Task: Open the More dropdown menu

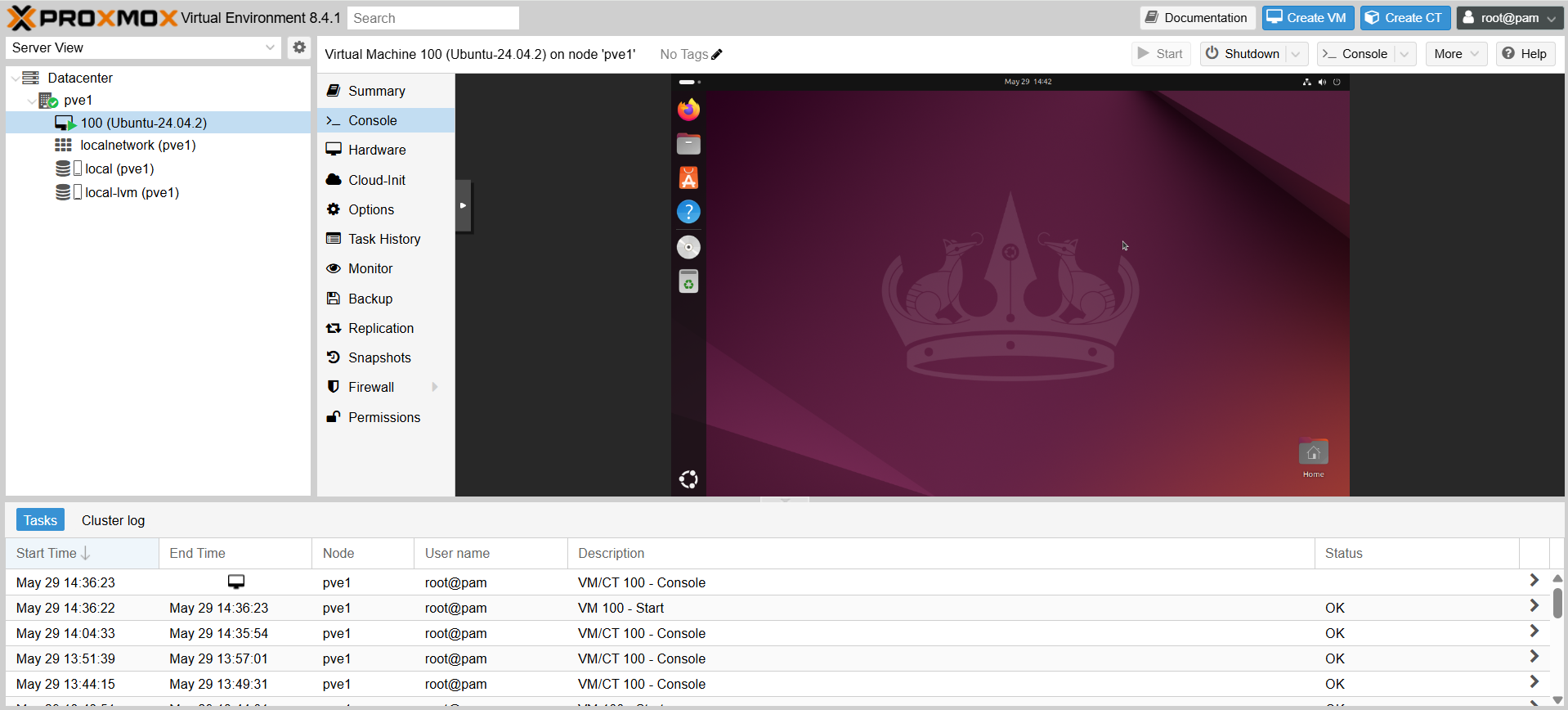Action: (x=1457, y=54)
